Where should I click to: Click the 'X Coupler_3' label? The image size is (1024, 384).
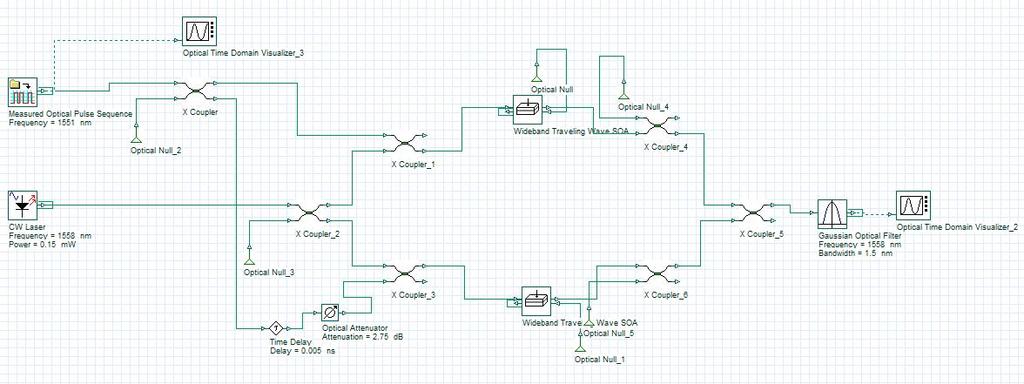click(413, 295)
